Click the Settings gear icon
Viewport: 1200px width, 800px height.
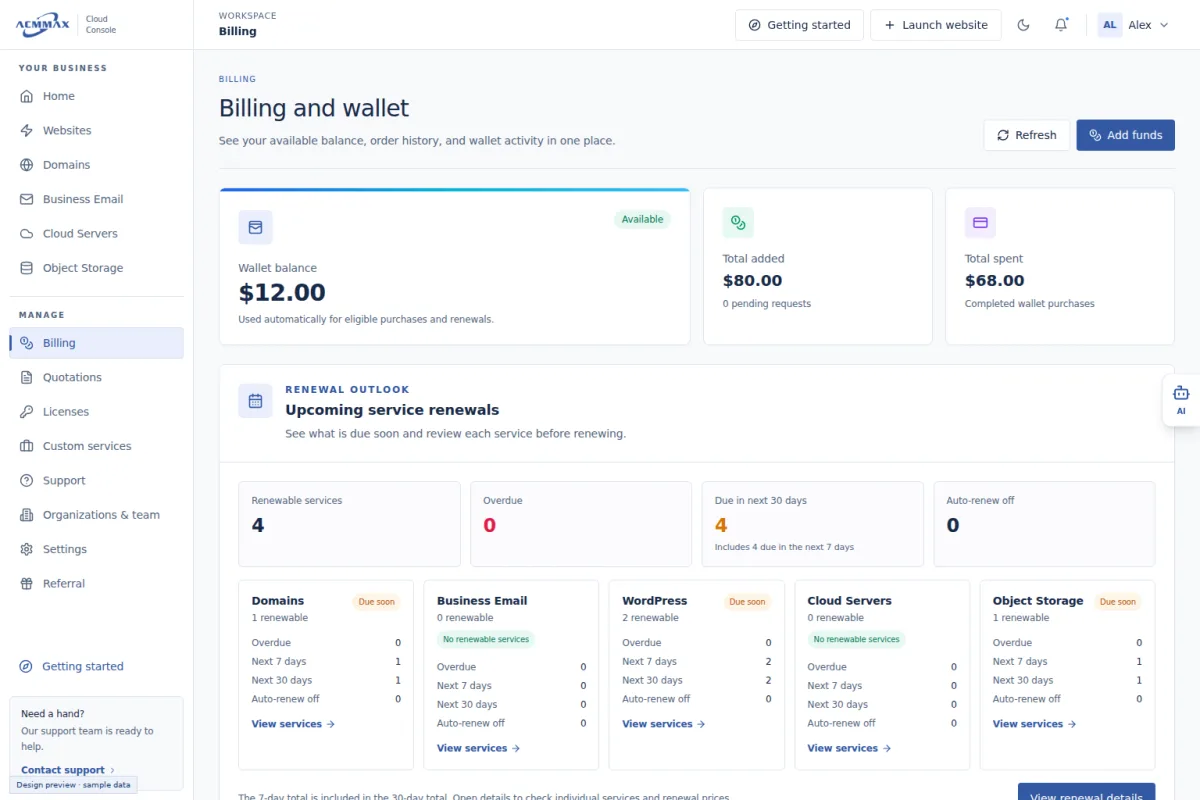click(x=27, y=549)
